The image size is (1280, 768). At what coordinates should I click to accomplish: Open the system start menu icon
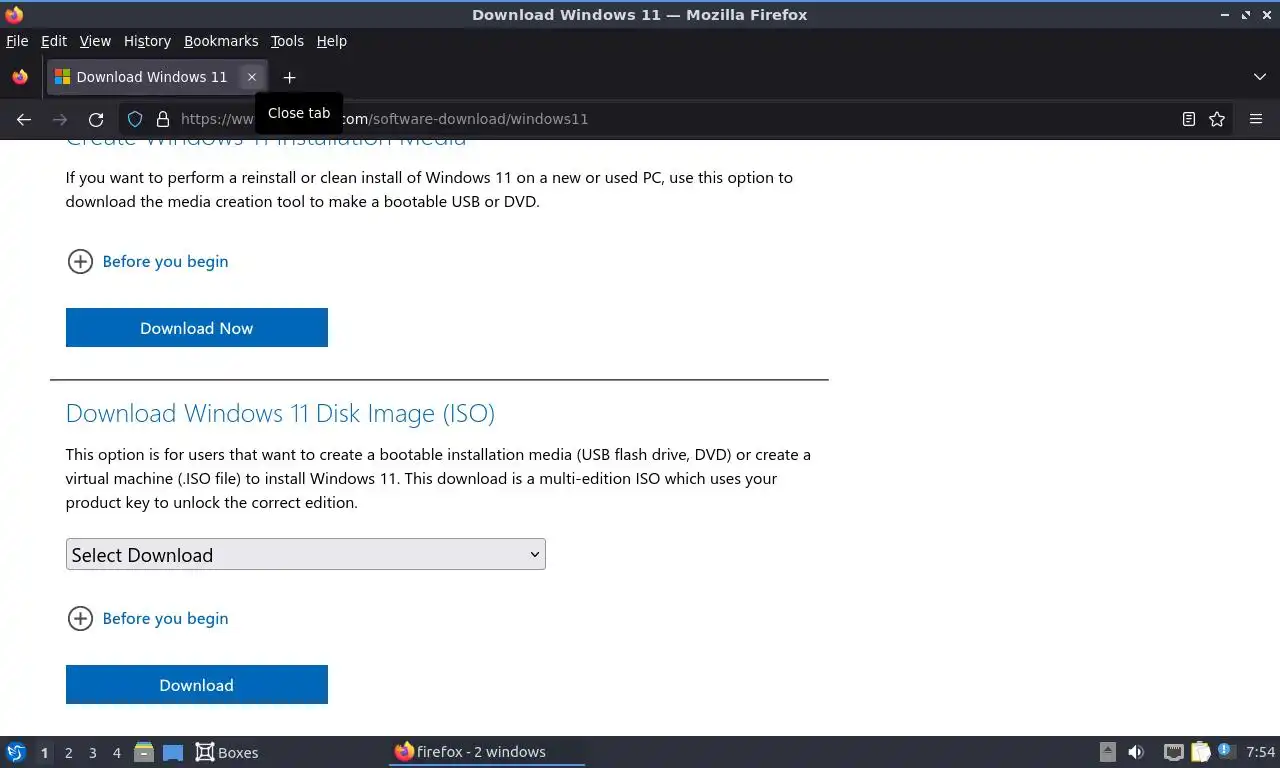pyautogui.click(x=16, y=752)
